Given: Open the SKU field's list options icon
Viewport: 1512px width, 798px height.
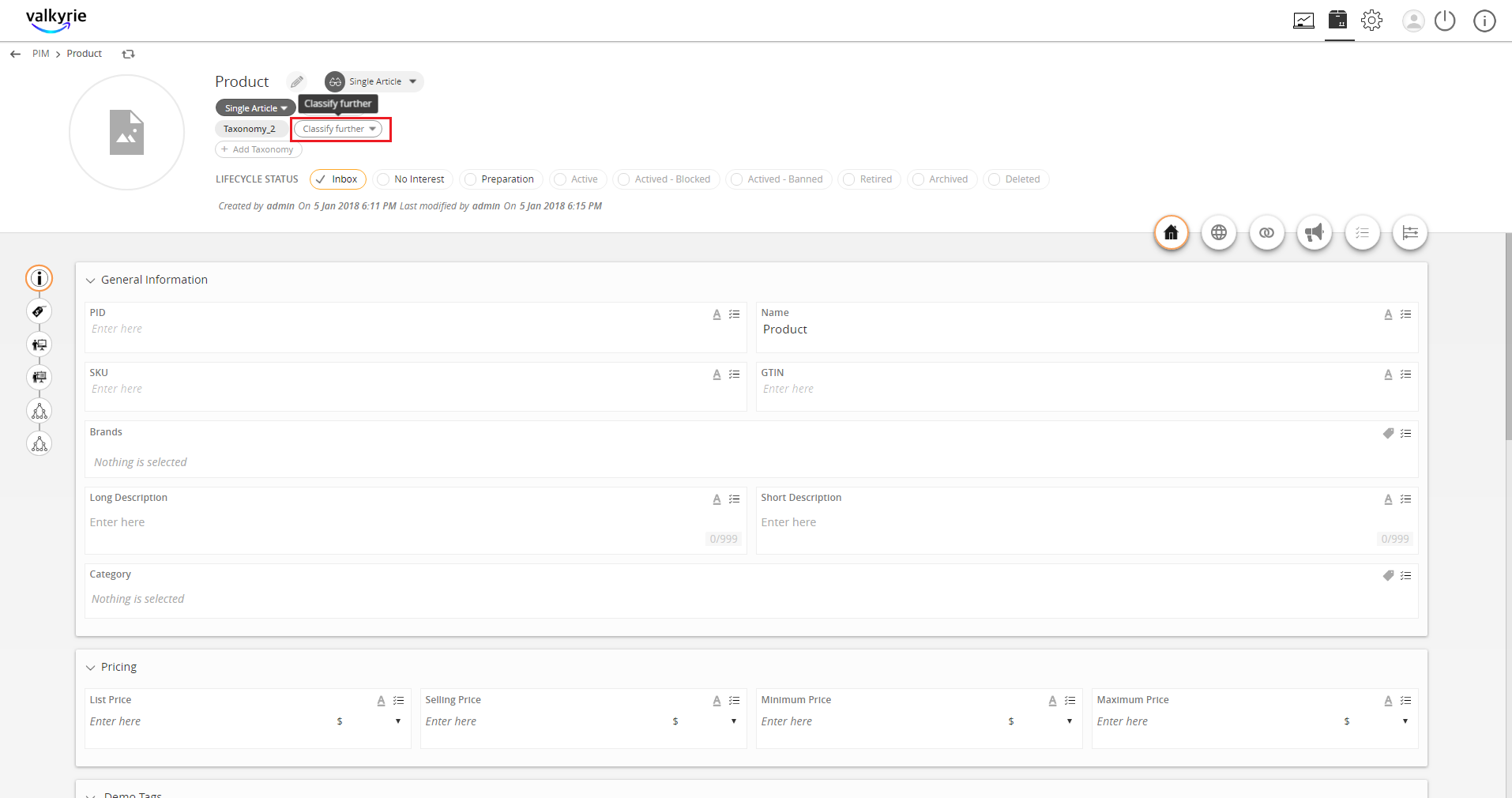Looking at the screenshot, I should coord(734,375).
